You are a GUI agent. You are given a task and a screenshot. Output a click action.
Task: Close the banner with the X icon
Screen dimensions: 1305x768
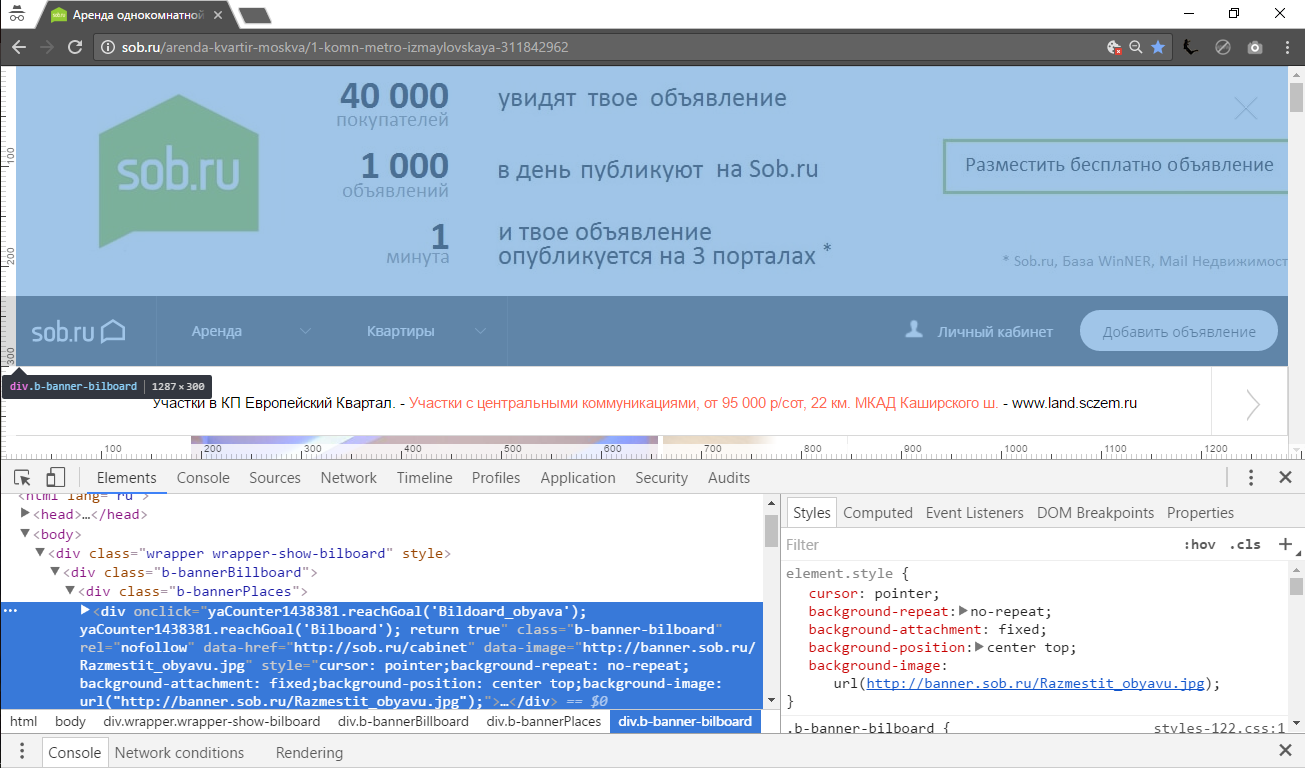pyautogui.click(x=1245, y=109)
